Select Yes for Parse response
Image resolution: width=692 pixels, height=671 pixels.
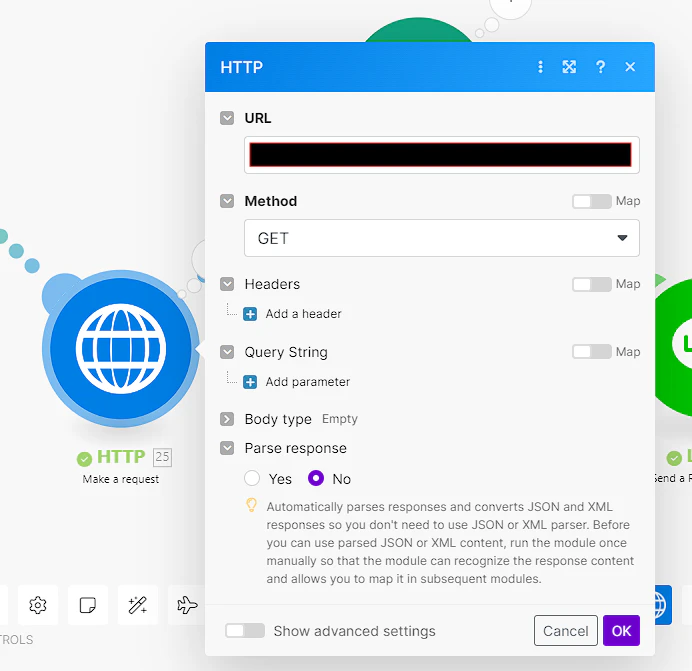252,478
